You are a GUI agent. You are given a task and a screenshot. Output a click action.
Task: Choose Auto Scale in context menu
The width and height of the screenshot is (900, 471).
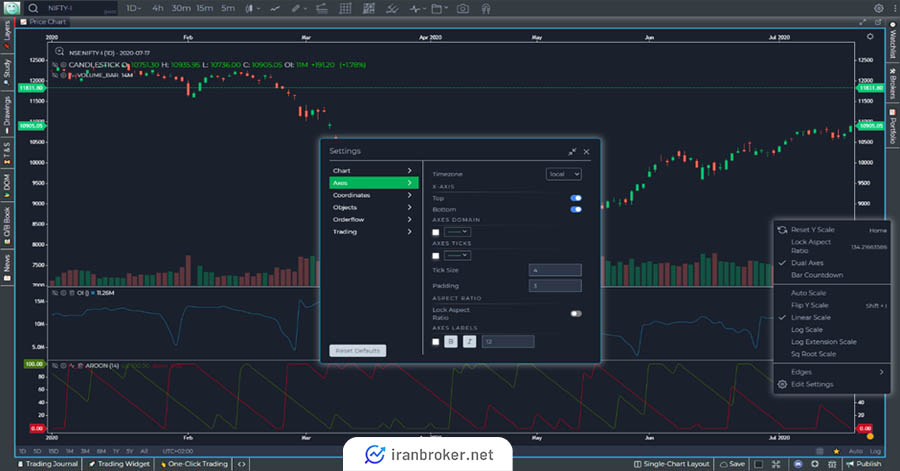pos(808,293)
